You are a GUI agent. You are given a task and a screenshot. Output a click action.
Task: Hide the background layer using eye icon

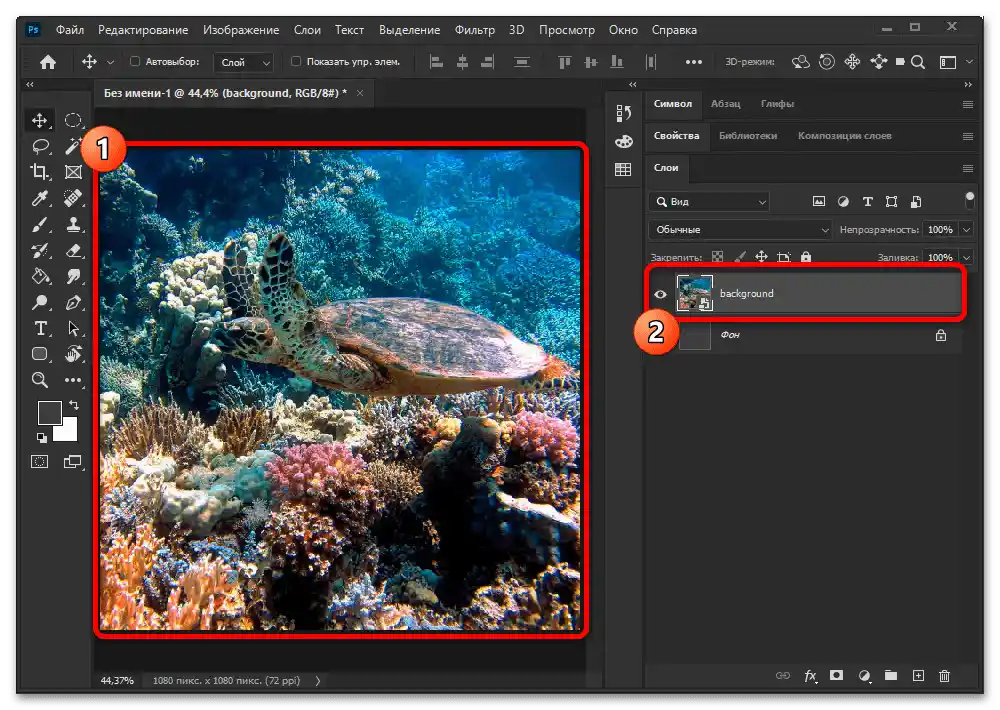click(660, 294)
